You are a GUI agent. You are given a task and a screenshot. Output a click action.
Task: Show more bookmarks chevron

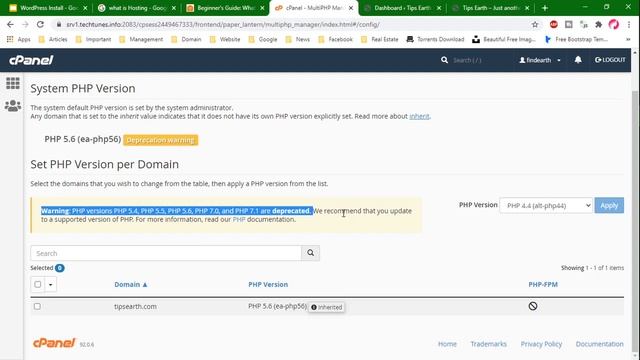[x=628, y=39]
